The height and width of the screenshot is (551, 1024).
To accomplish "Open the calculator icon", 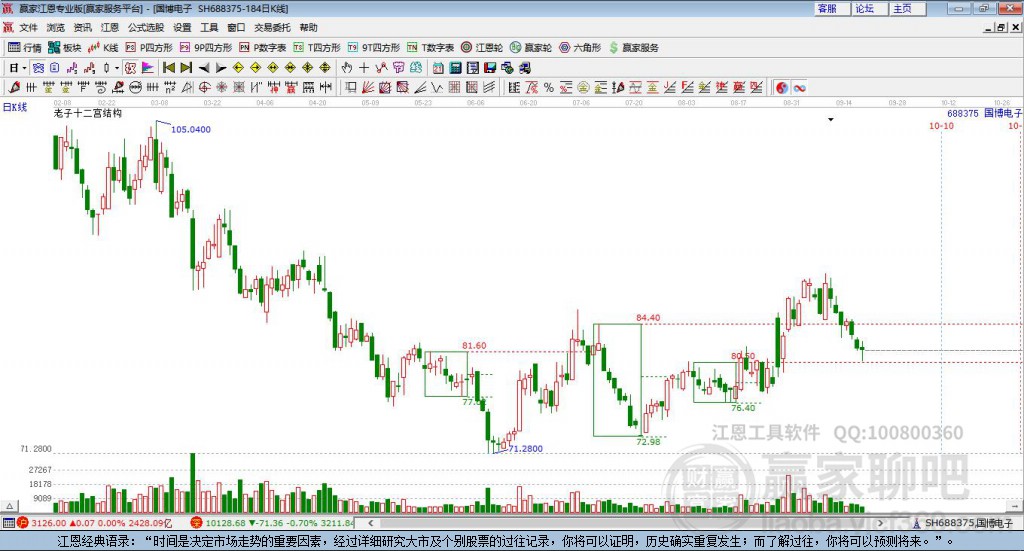I will (x=455, y=68).
